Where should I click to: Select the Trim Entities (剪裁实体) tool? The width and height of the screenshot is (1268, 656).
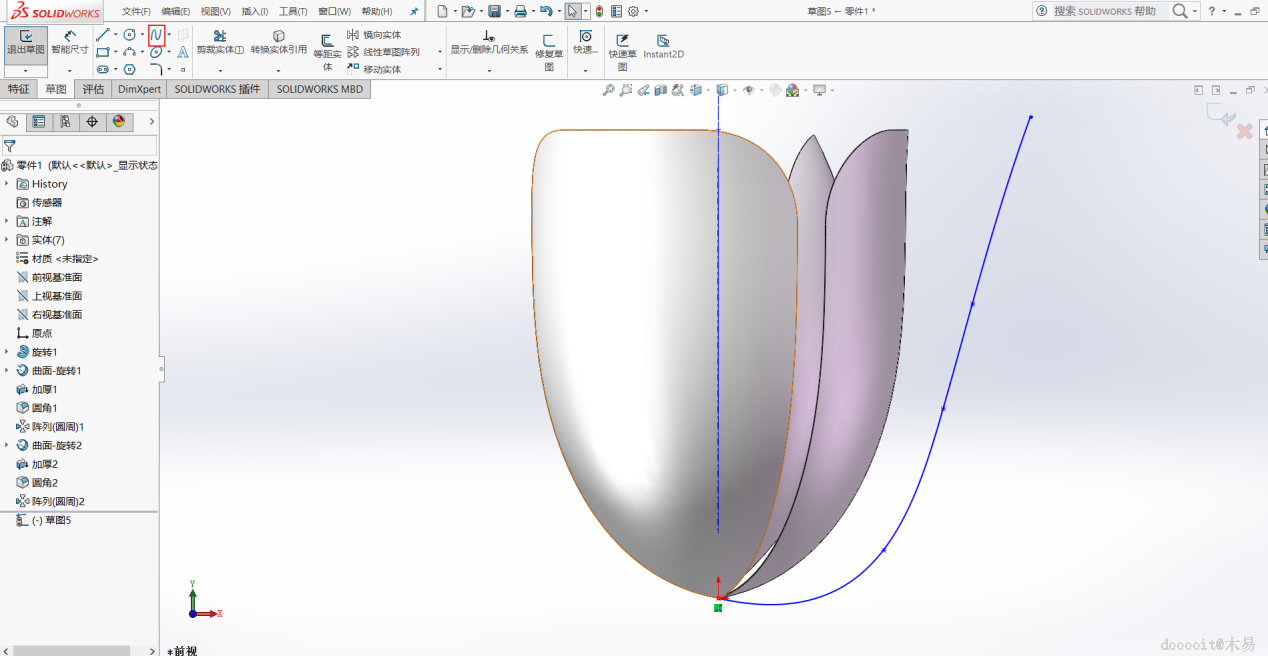tap(220, 42)
